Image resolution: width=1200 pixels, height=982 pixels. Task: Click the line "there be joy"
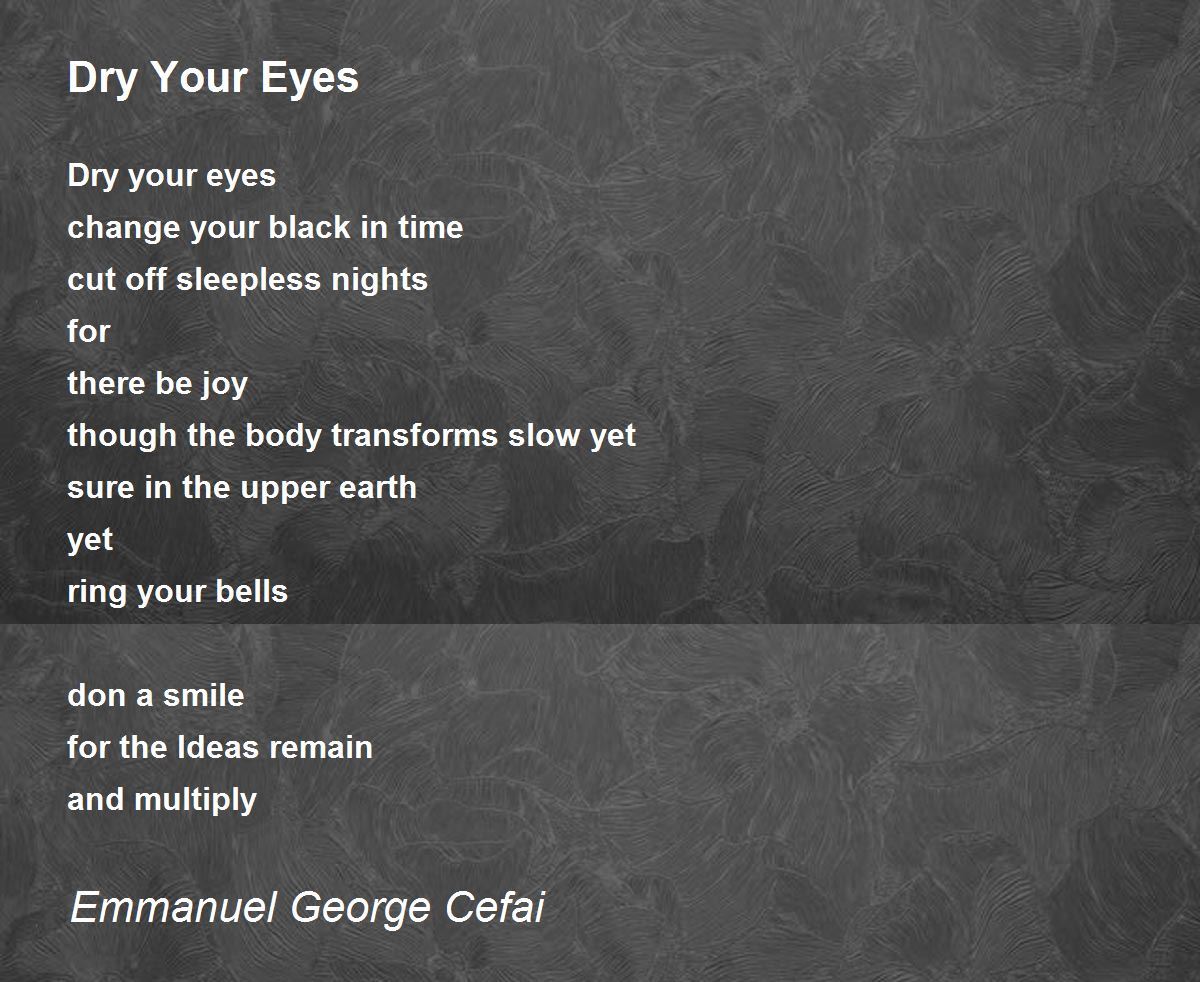157,385
